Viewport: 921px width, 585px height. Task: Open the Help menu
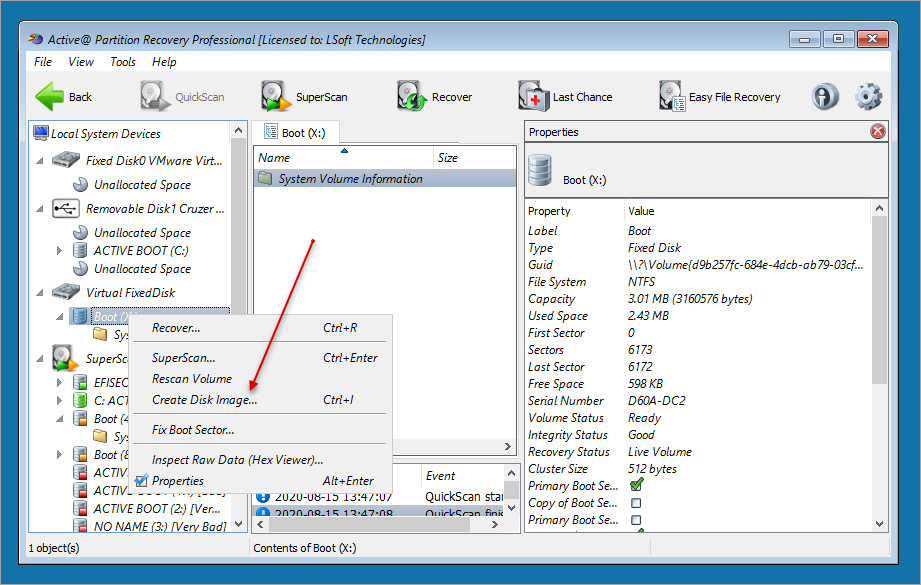164,62
